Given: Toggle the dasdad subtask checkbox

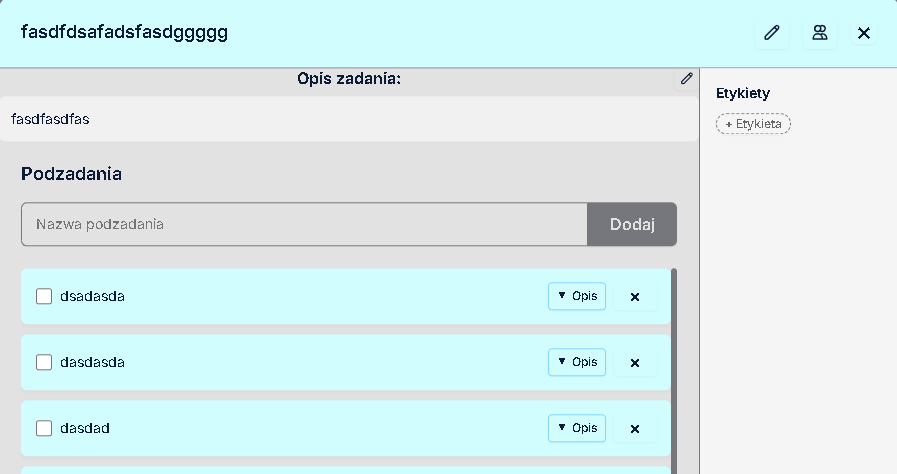Looking at the screenshot, I should click(x=44, y=428).
